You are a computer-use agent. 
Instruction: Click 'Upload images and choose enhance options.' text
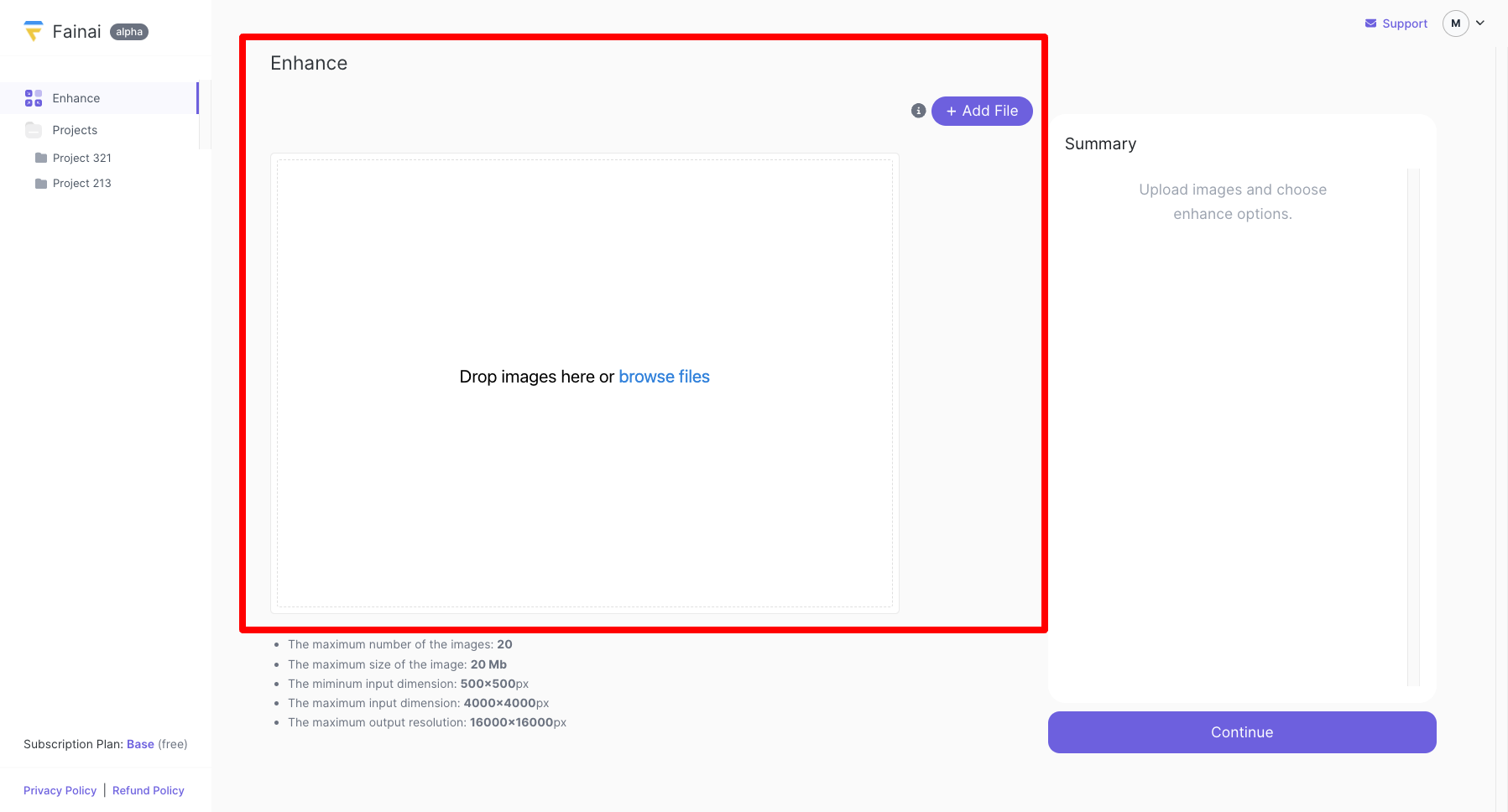[x=1233, y=201]
